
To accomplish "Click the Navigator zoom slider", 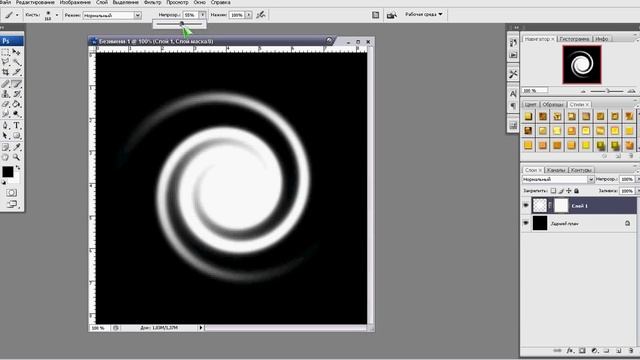I will (608, 91).
